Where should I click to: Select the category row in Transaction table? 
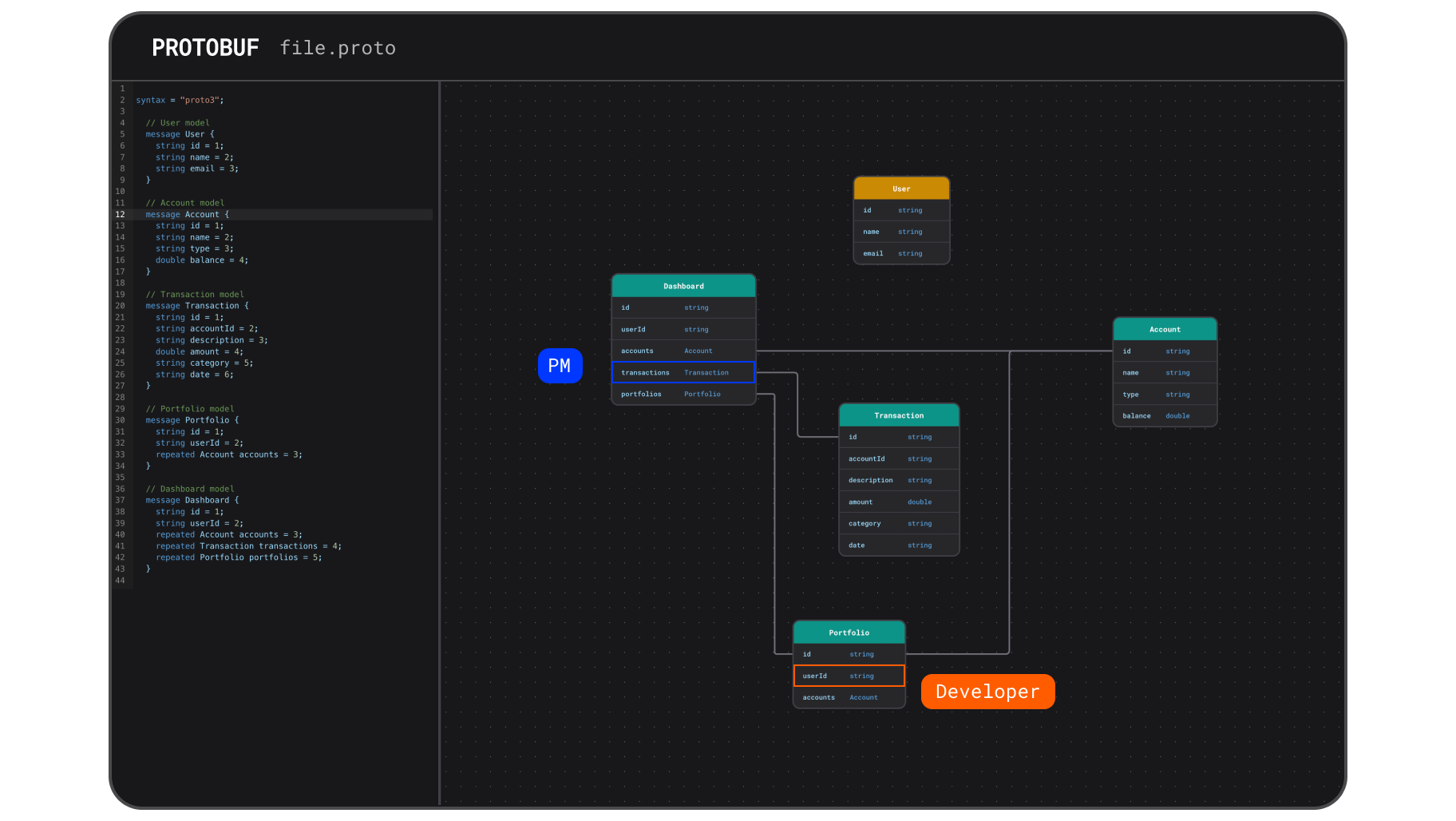[899, 523]
